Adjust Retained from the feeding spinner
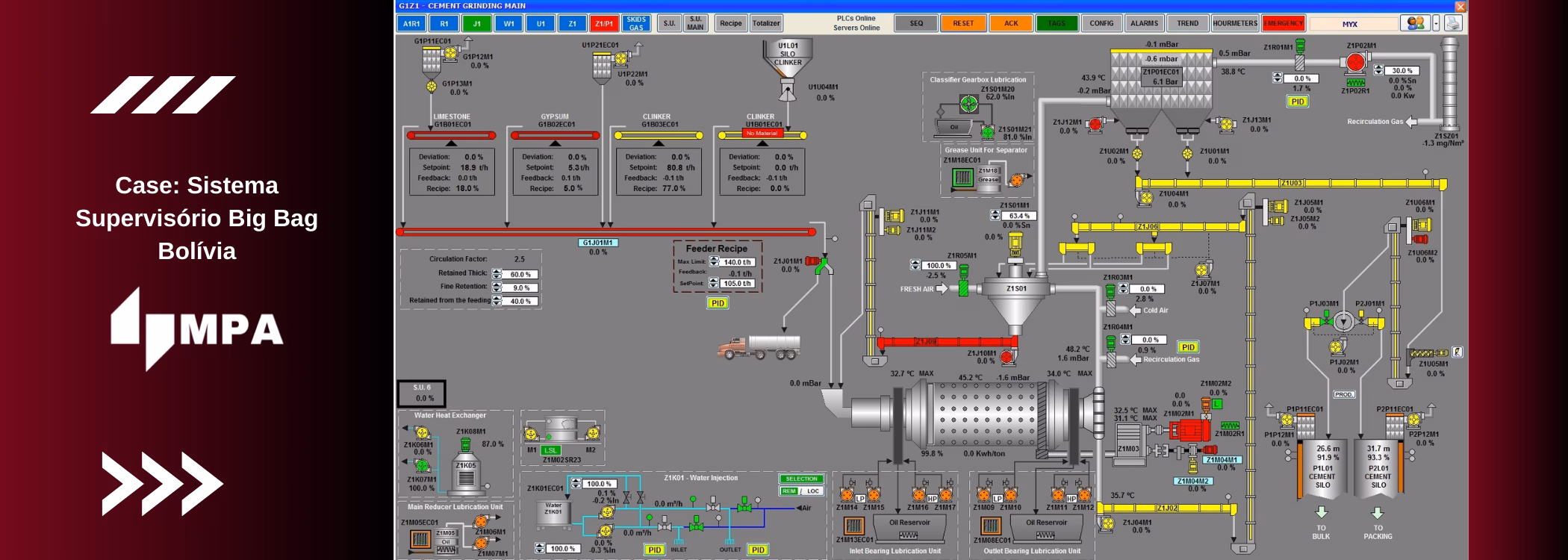 point(497,301)
